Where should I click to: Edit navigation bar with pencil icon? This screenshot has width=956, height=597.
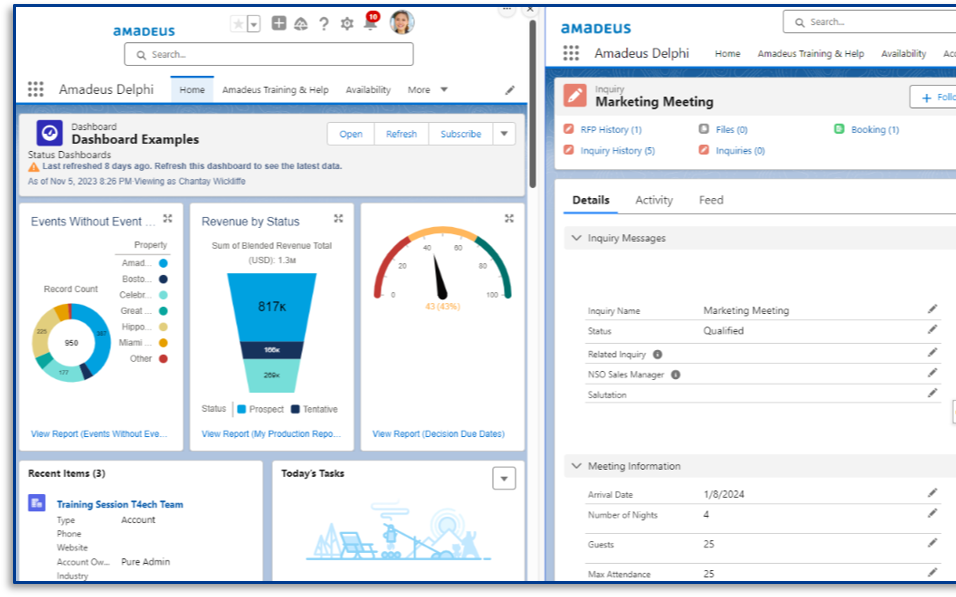[x=510, y=90]
